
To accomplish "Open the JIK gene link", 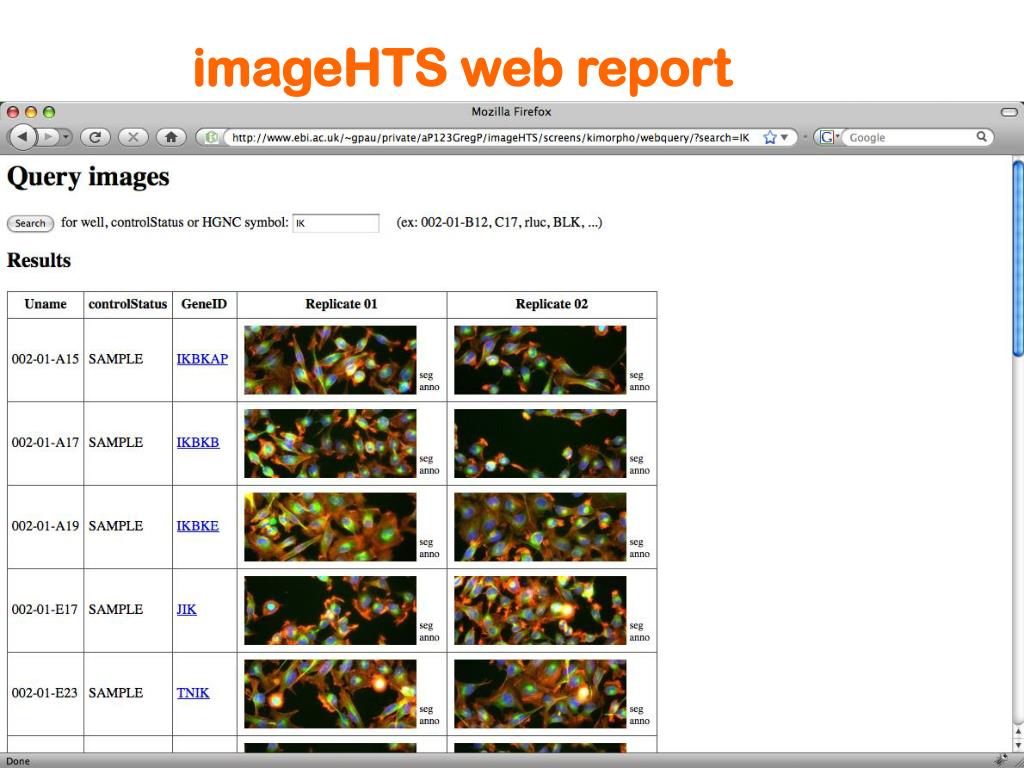I will click(186, 610).
